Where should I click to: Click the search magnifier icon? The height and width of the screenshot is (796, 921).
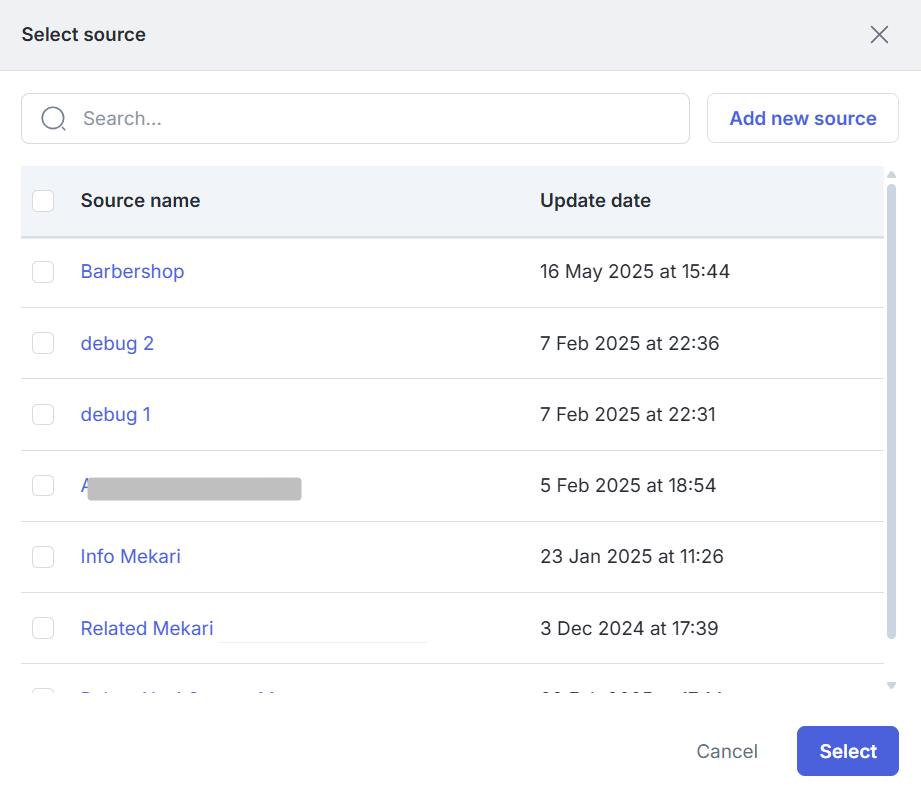(53, 119)
